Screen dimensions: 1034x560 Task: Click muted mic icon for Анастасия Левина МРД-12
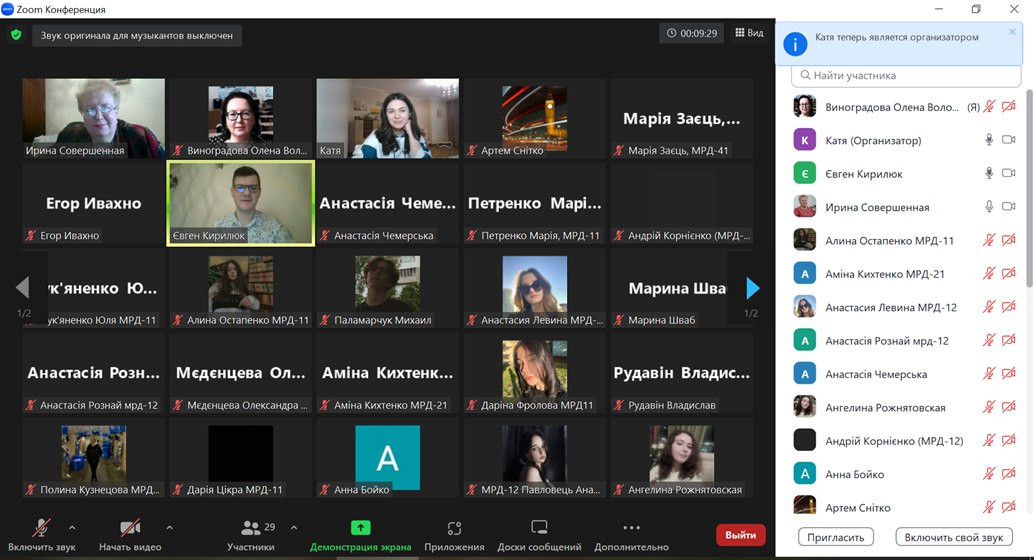(988, 307)
